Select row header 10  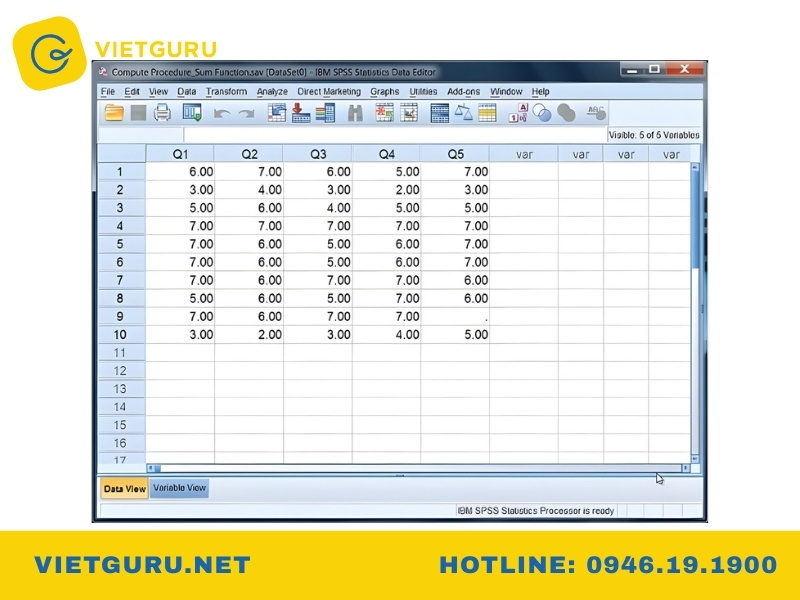(121, 335)
